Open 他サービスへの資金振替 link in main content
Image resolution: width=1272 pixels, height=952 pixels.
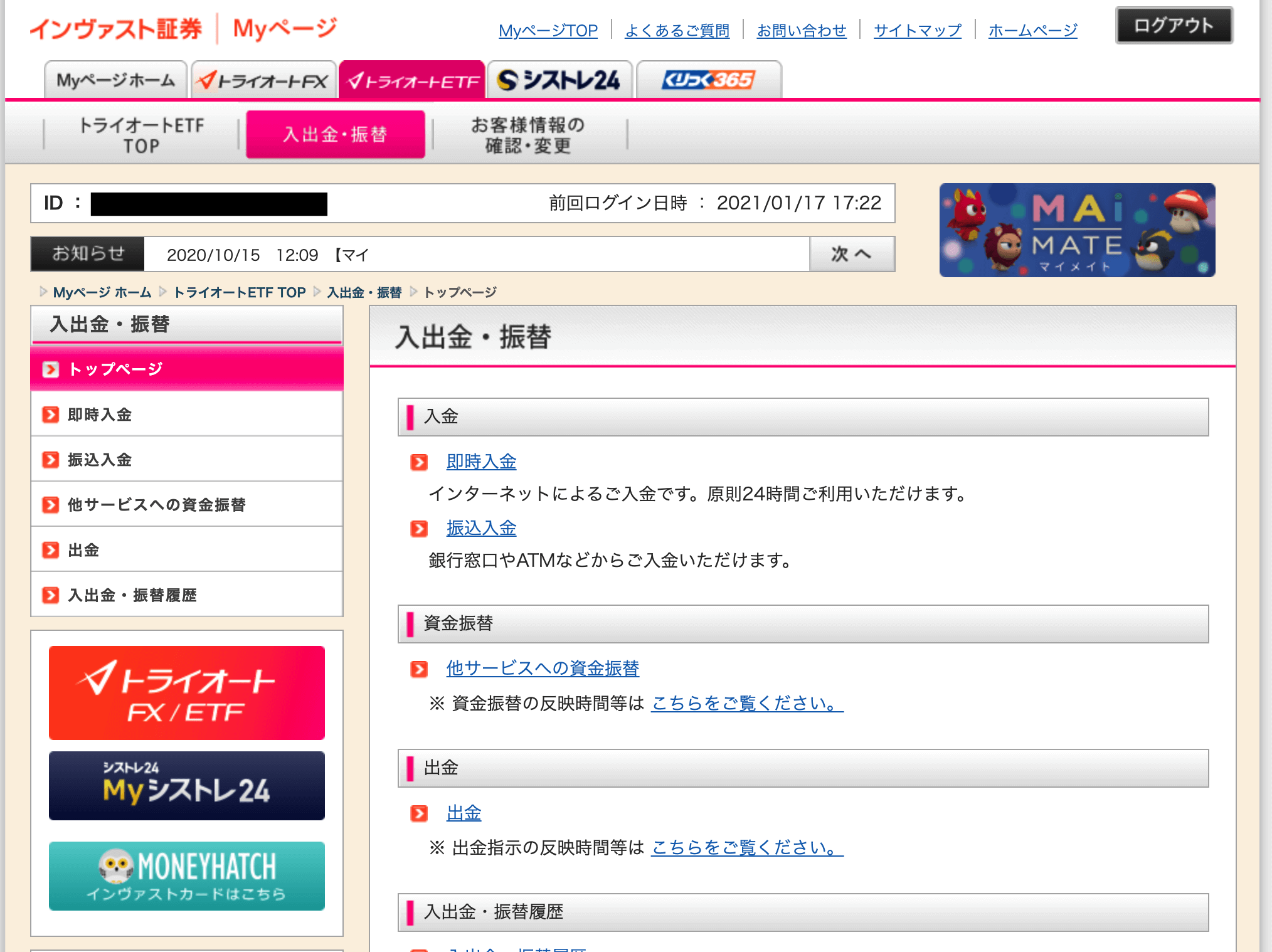pyautogui.click(x=543, y=669)
